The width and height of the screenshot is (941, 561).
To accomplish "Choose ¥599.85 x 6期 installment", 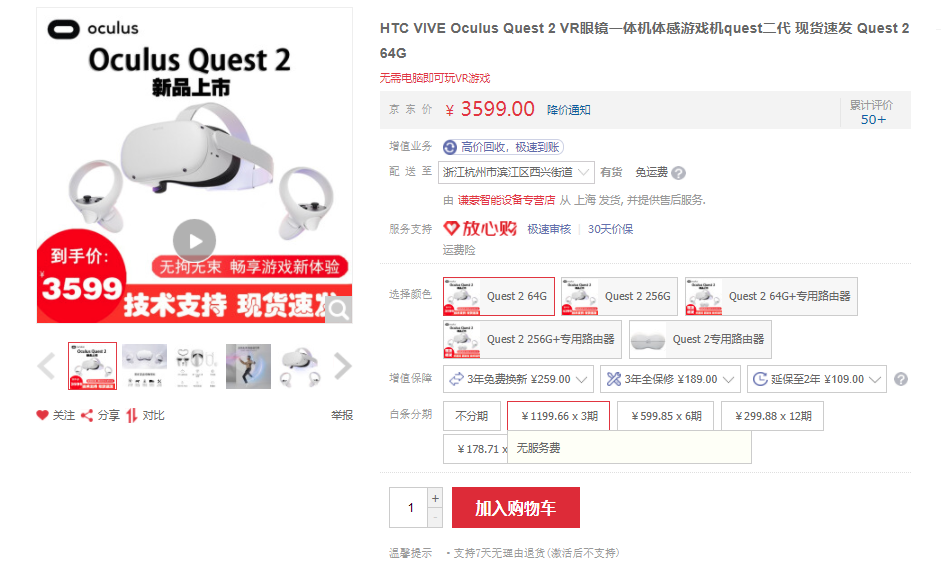I will [666, 416].
